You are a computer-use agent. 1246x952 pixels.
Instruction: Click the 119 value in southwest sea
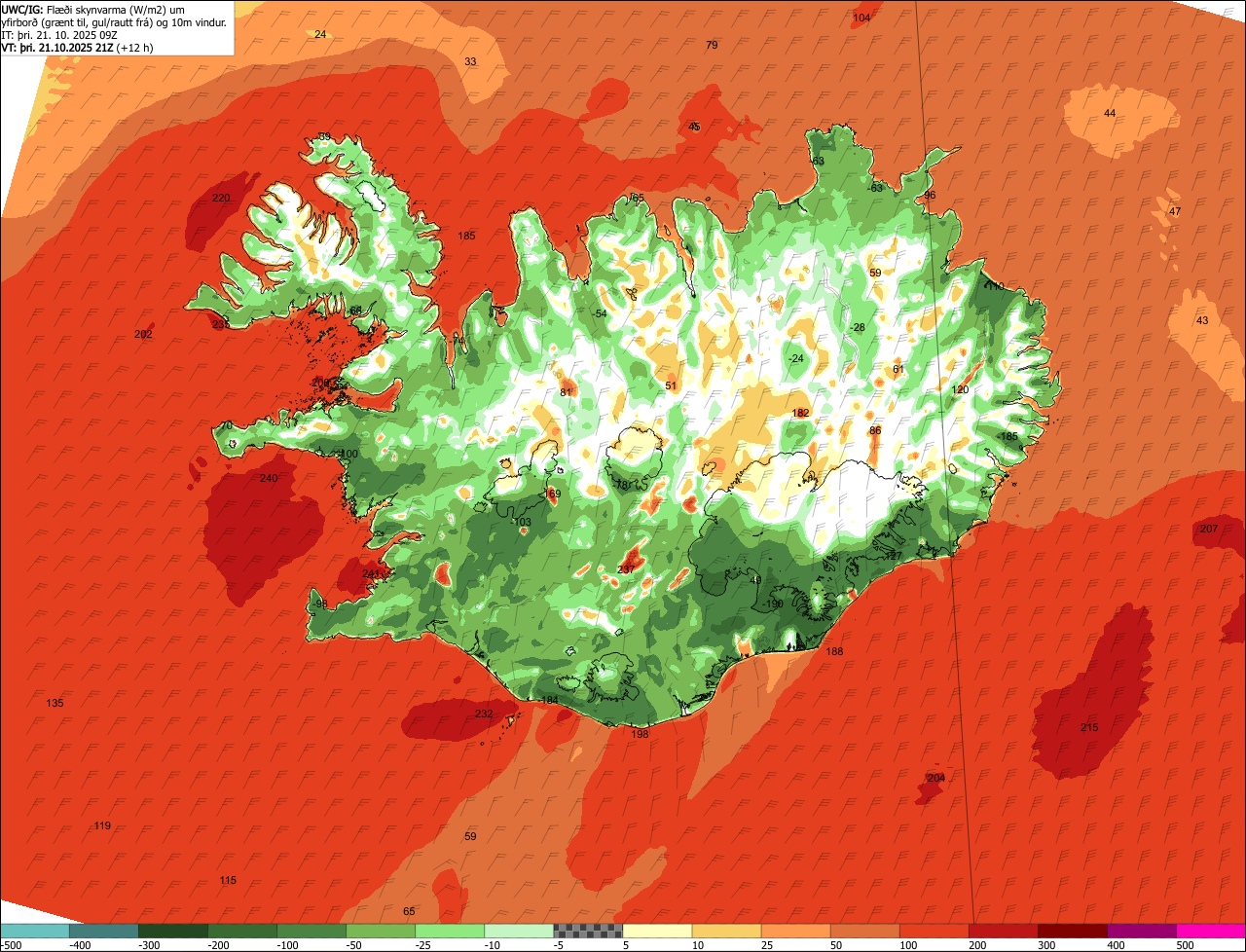102,825
